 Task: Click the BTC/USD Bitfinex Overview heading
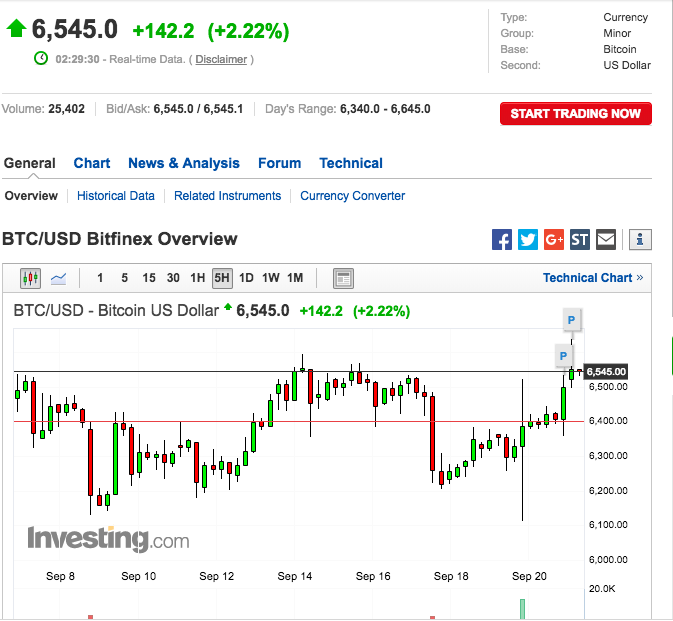click(120, 239)
